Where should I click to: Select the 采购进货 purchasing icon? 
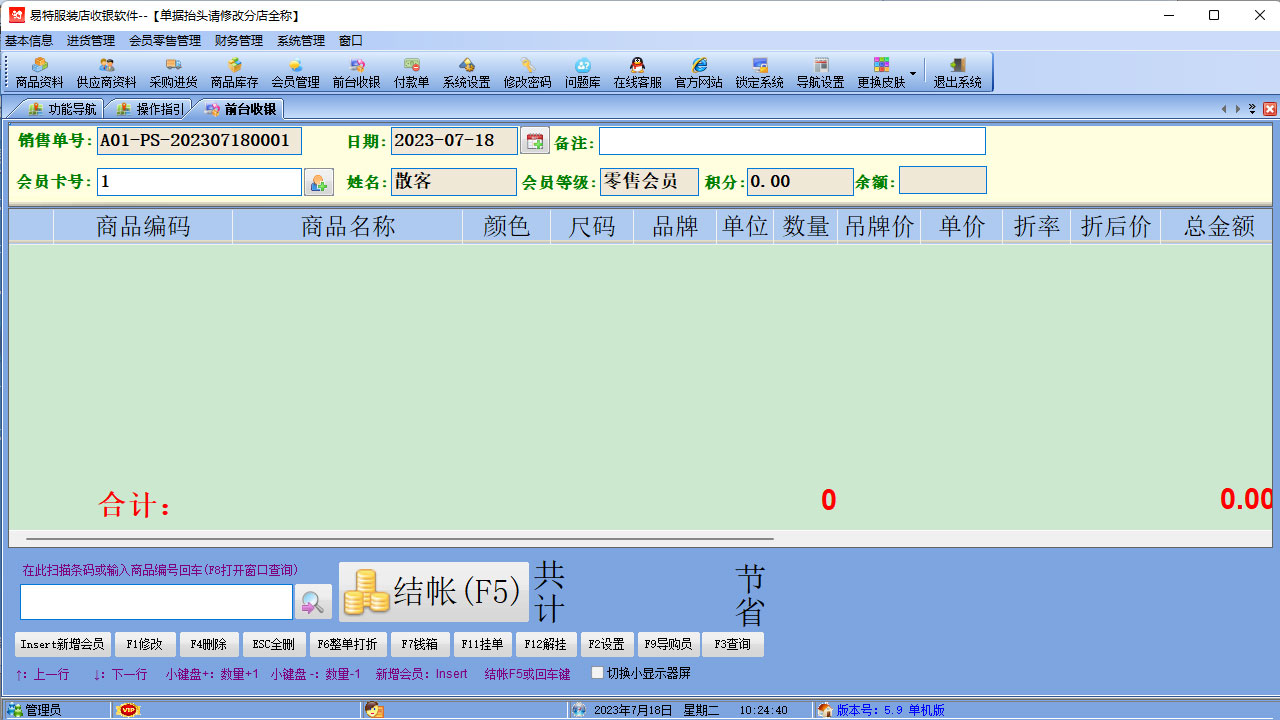point(173,72)
